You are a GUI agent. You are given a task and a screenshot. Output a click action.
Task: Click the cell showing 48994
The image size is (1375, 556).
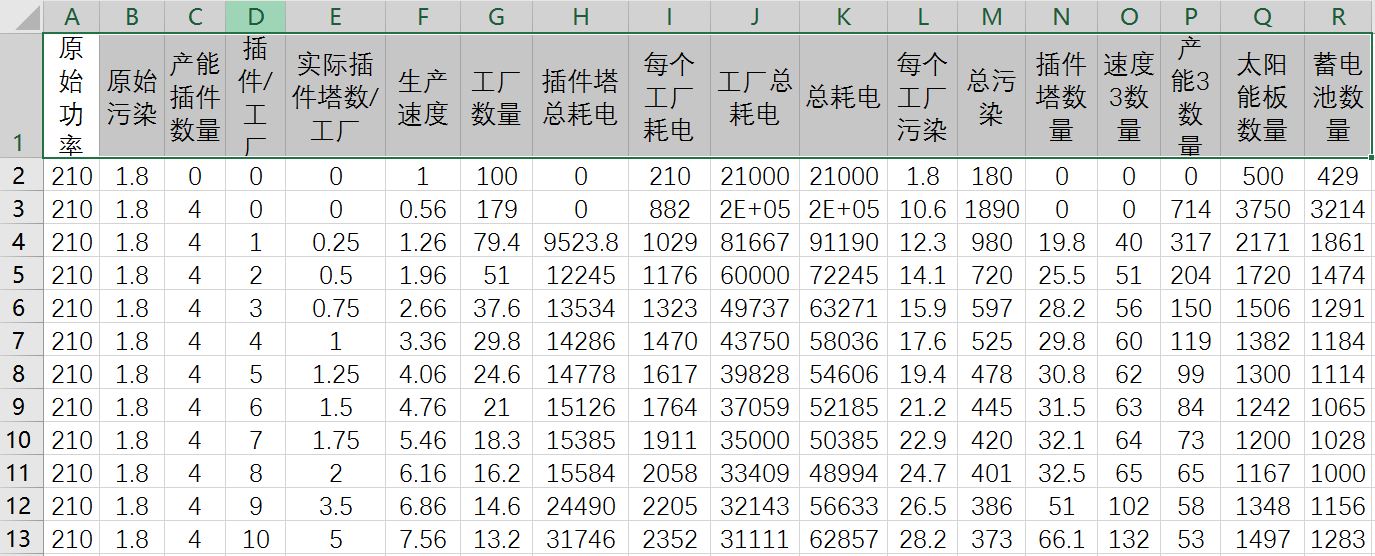coord(843,473)
